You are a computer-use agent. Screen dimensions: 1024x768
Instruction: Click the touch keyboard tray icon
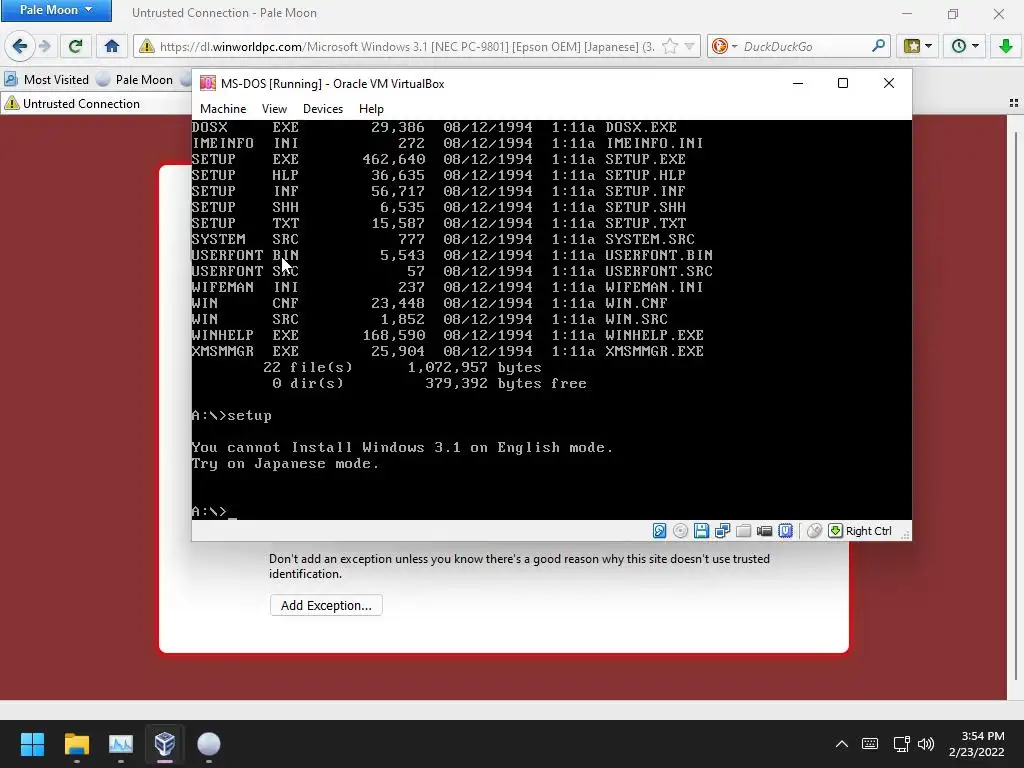[x=870, y=744]
